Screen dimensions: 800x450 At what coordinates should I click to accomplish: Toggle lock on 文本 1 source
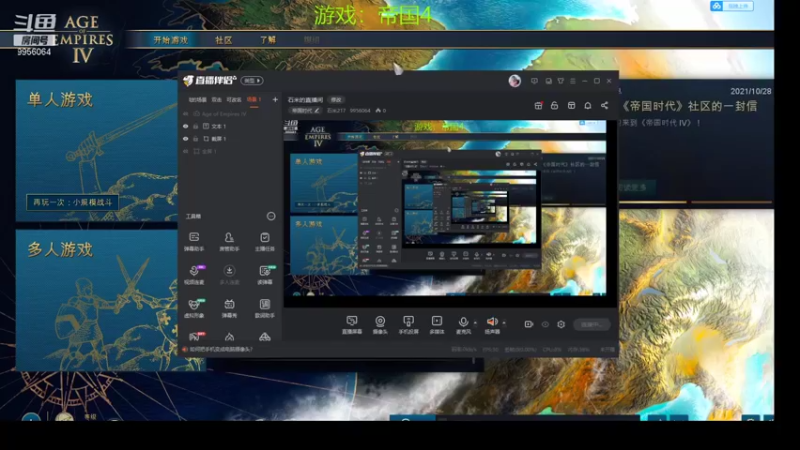195,126
